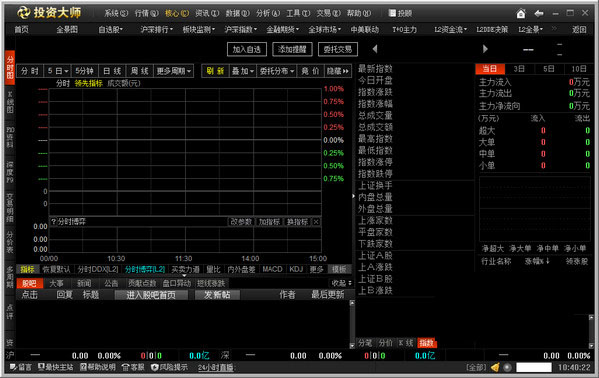
Task: Select 周线 chart period
Action: pyautogui.click(x=139, y=71)
